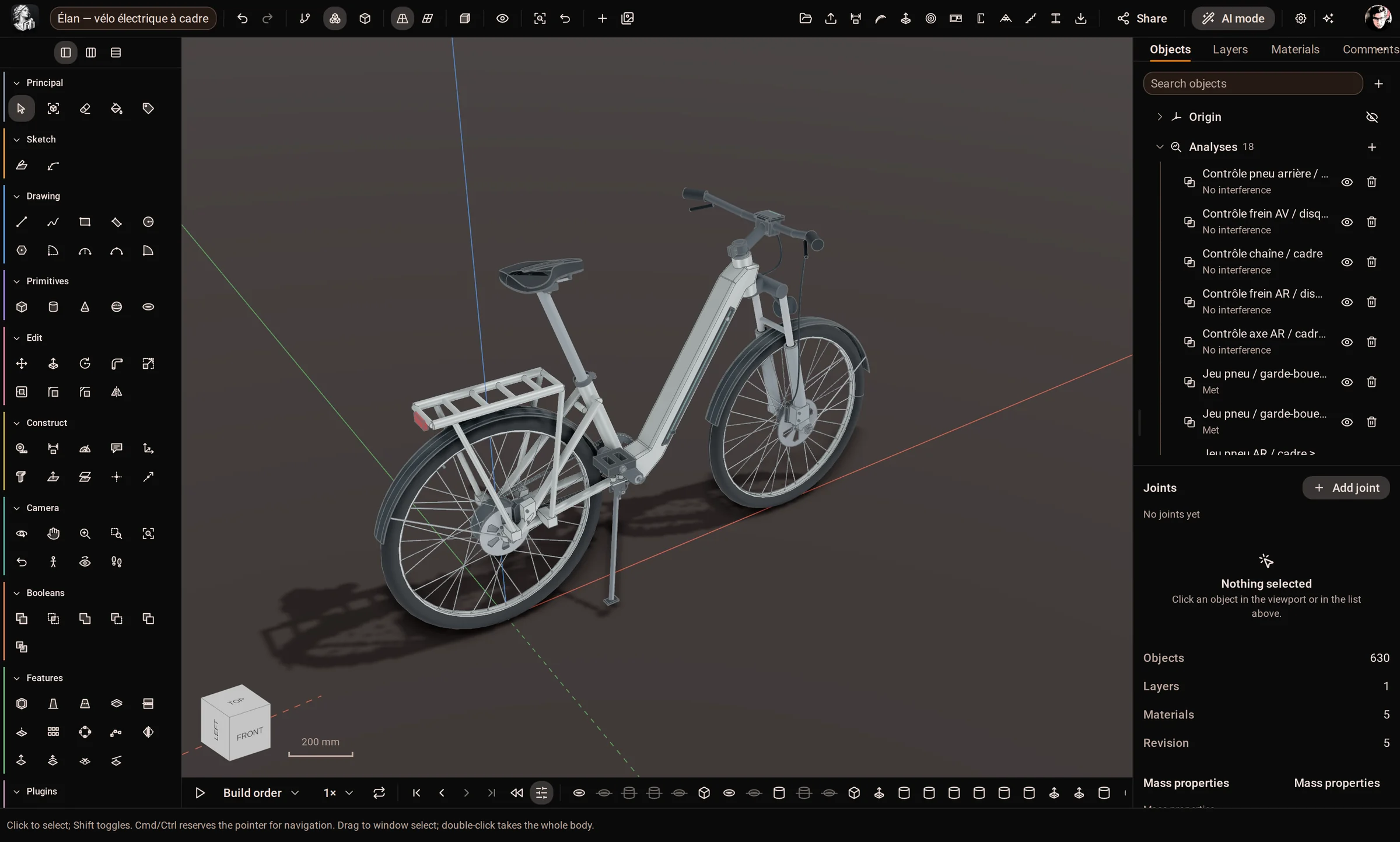Choose the zoom magnifier camera tool
1400x842 pixels.
point(85,533)
